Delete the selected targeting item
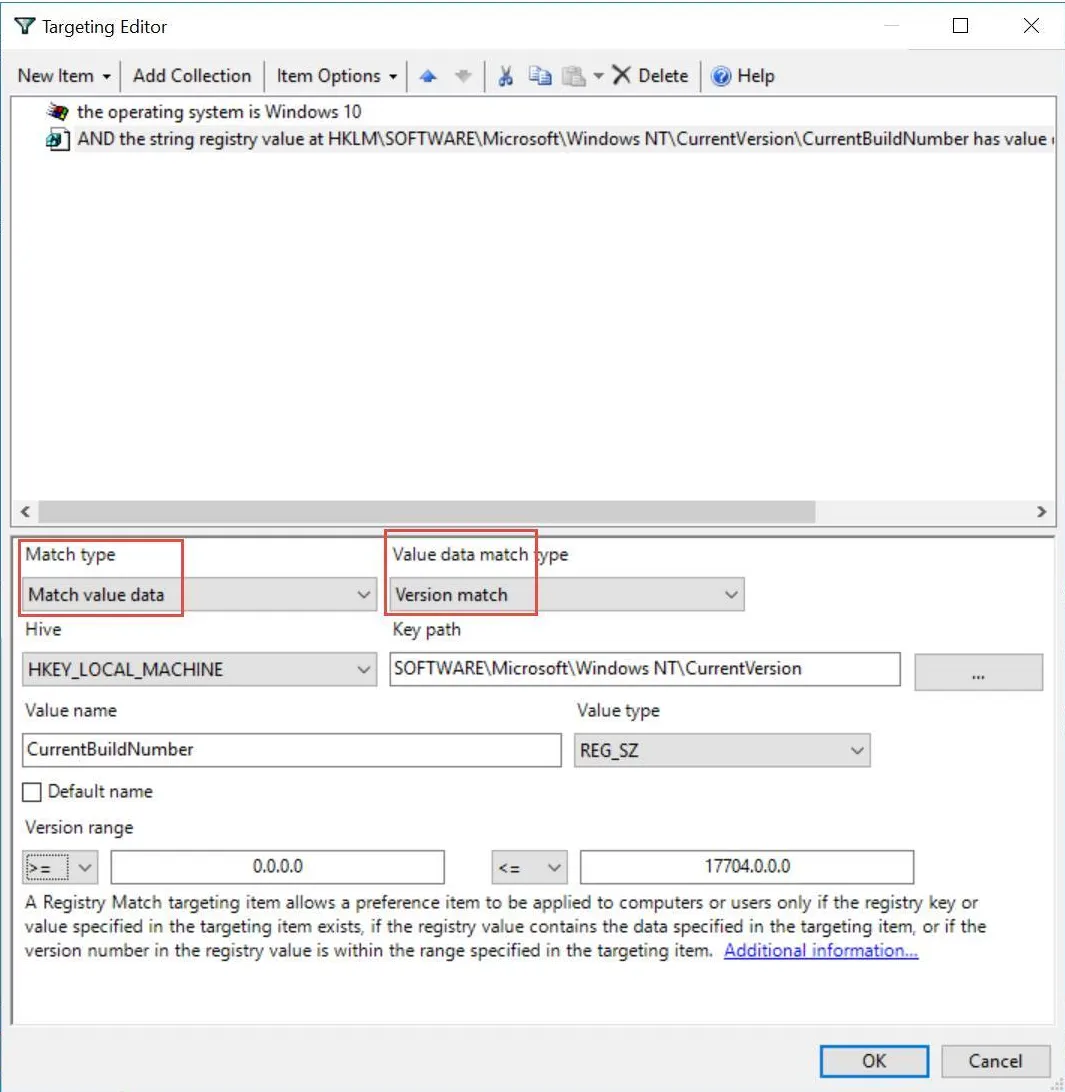Image resolution: width=1065 pixels, height=1092 pixels. [650, 76]
